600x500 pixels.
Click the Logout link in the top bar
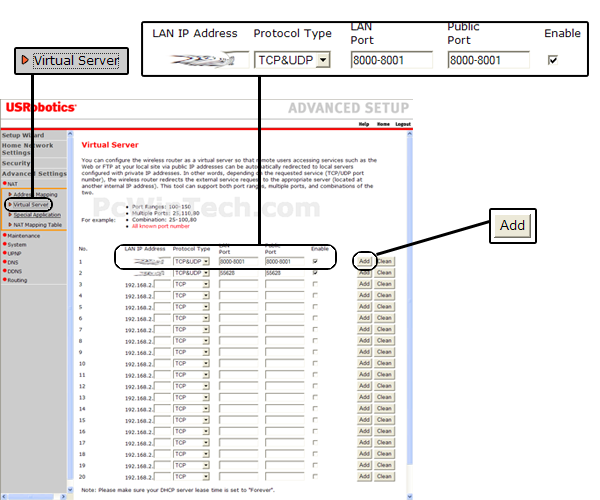coord(402,124)
